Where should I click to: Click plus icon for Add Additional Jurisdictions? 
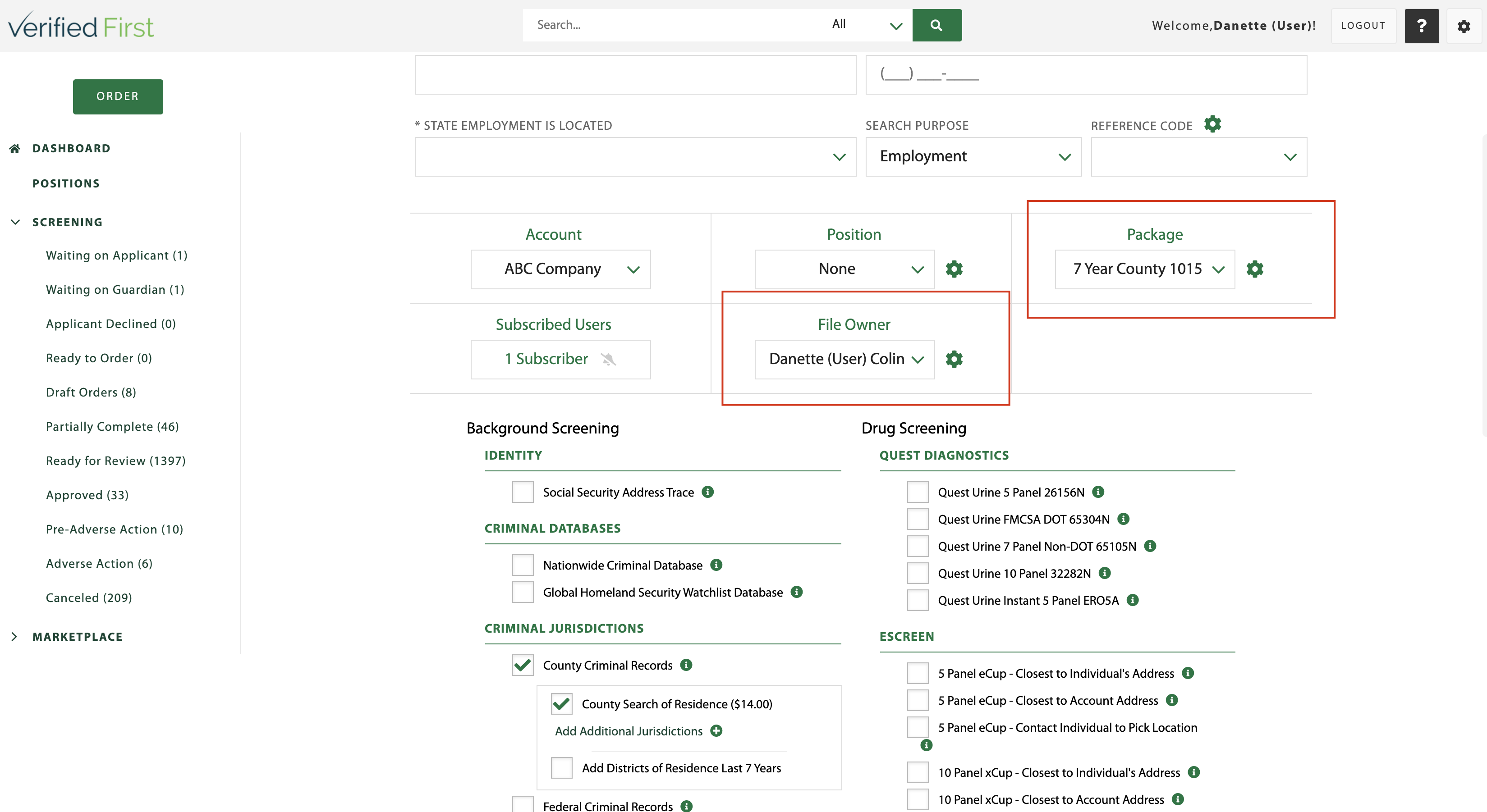pyautogui.click(x=716, y=731)
